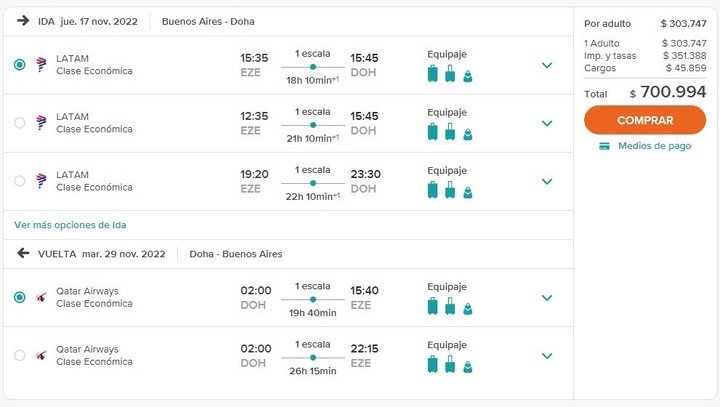Select the LATAM 12:35 departure flight

click(x=19, y=123)
